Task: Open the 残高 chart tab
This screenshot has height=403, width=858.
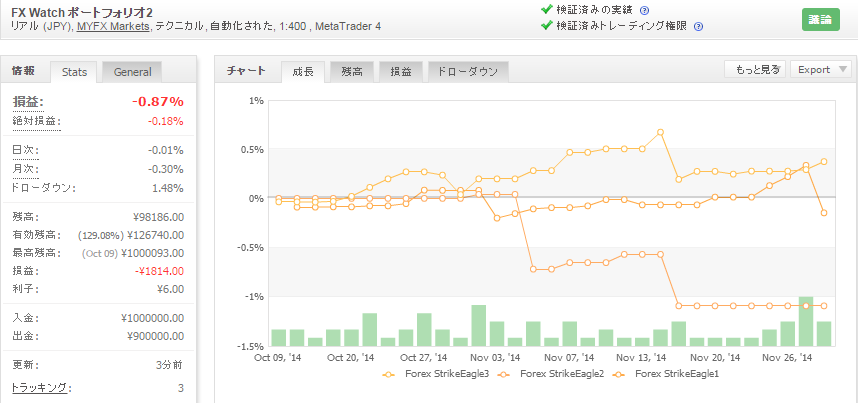Action: [x=351, y=71]
